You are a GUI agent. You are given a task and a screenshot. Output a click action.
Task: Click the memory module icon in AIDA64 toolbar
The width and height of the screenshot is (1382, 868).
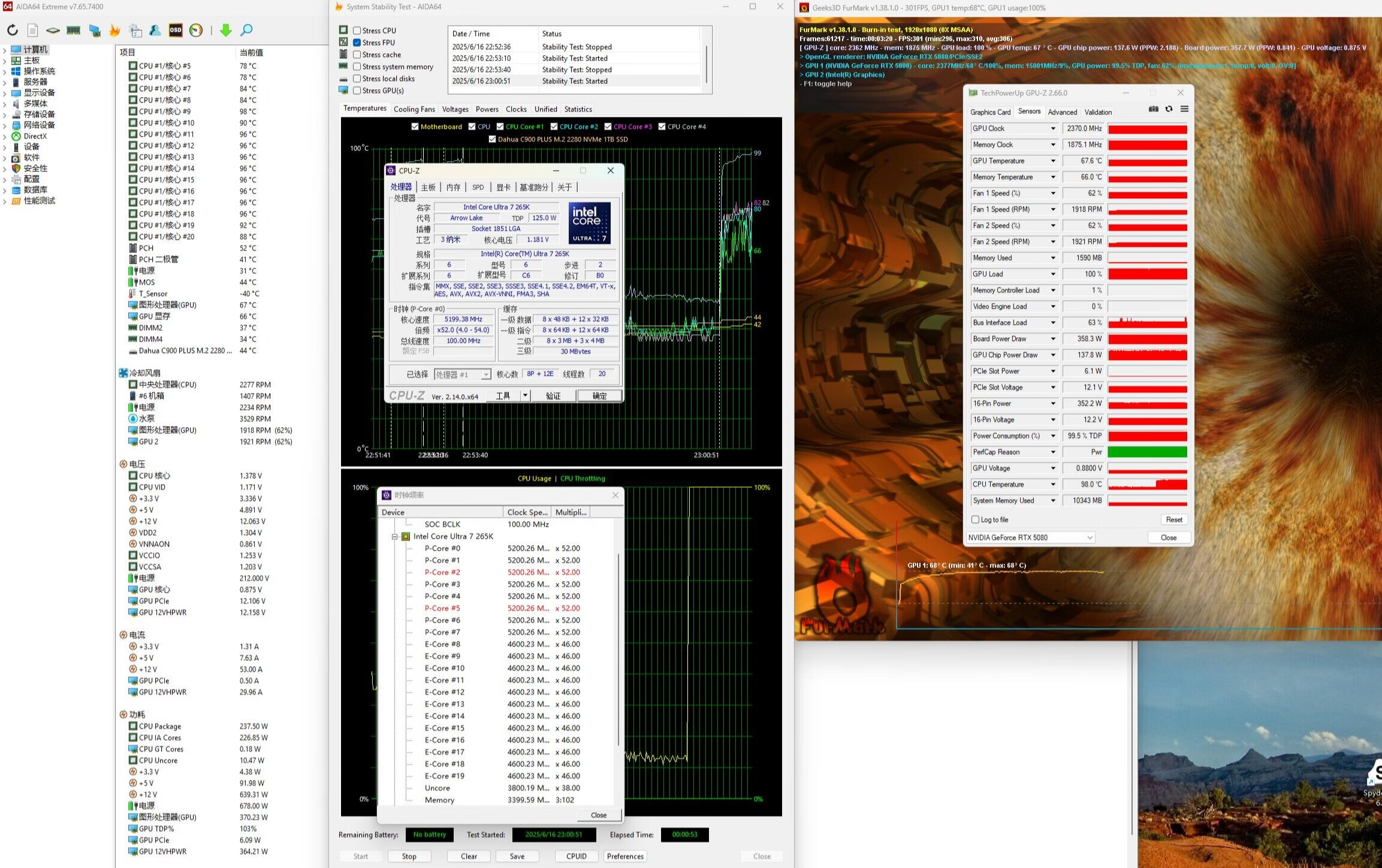point(74,30)
